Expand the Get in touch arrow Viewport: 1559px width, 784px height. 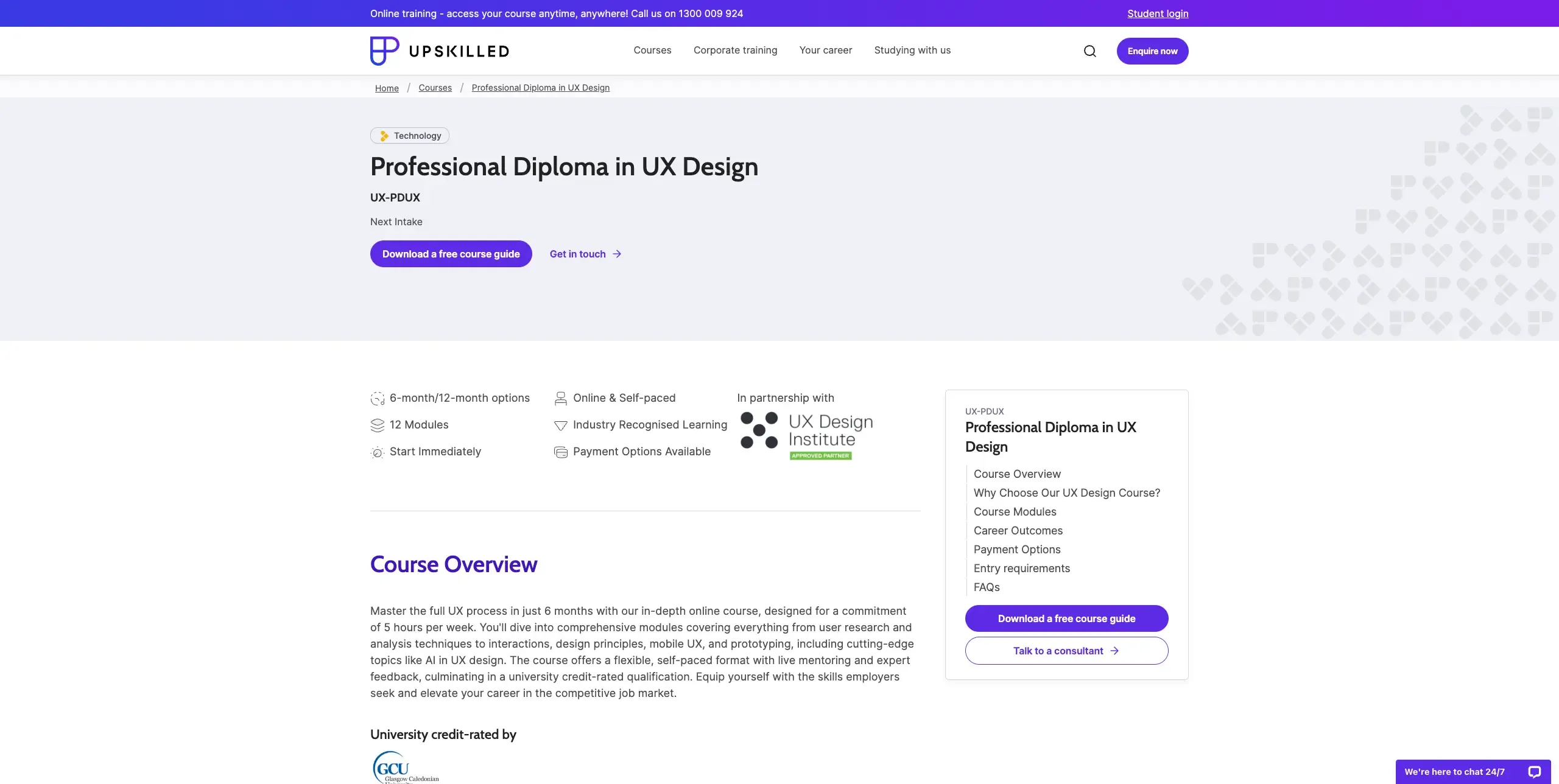[x=617, y=254]
